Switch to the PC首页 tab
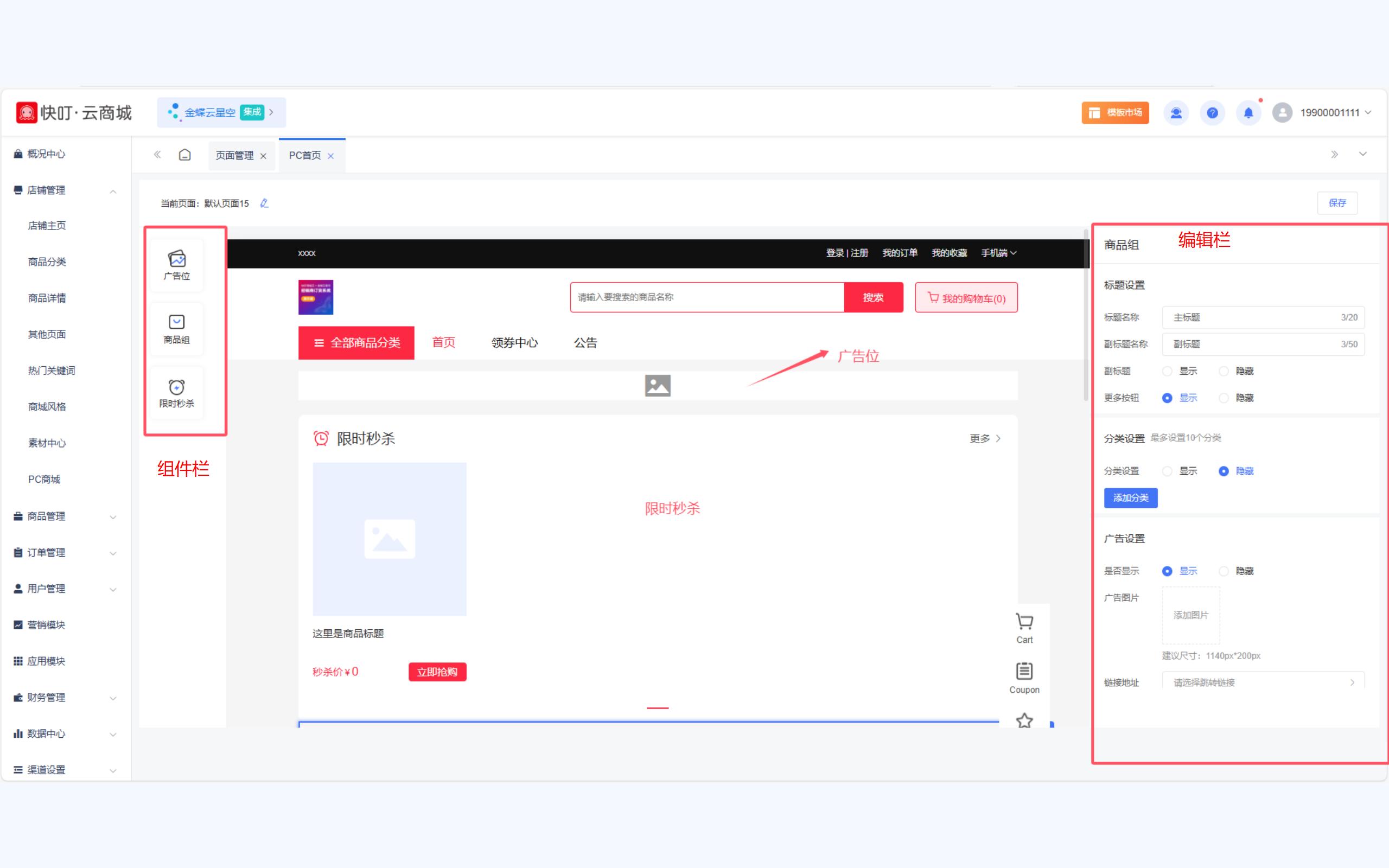The image size is (1389, 868). [x=305, y=156]
